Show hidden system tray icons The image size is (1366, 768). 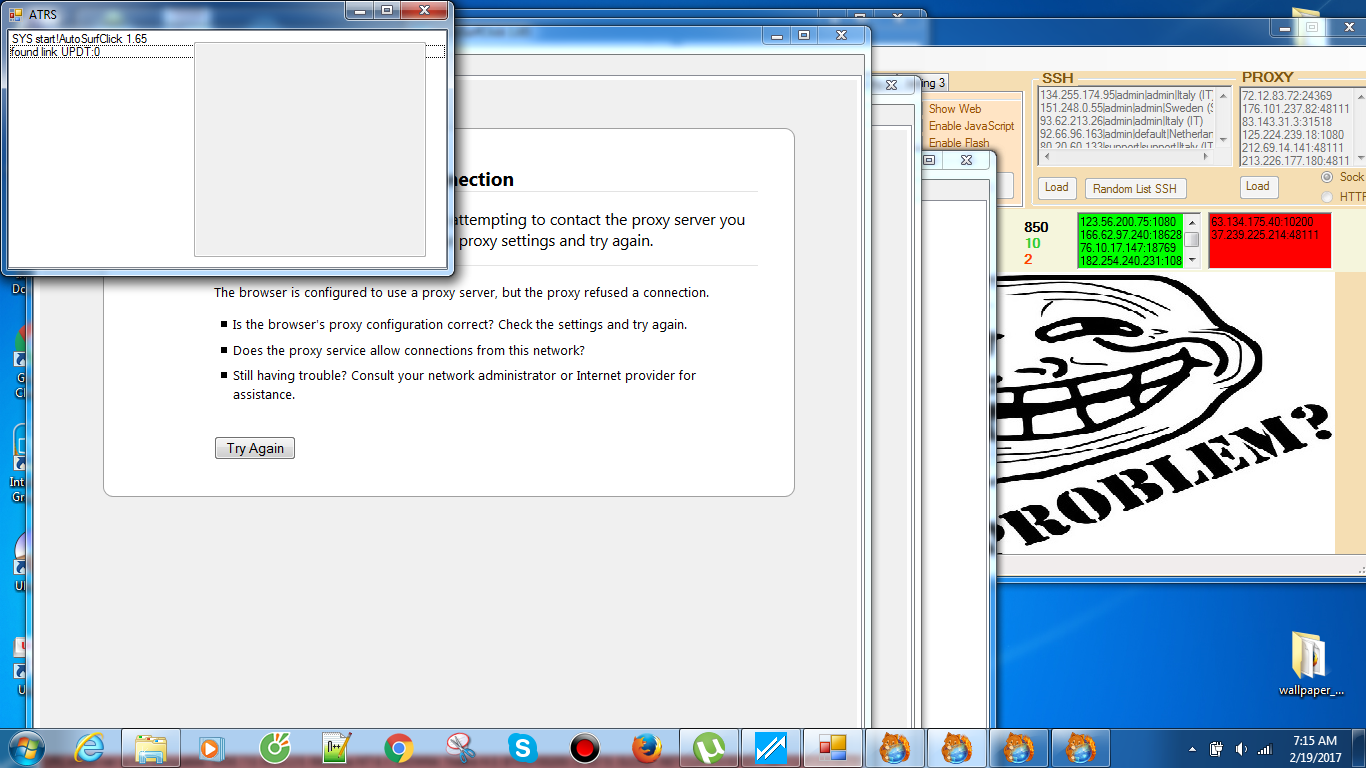[1192, 749]
